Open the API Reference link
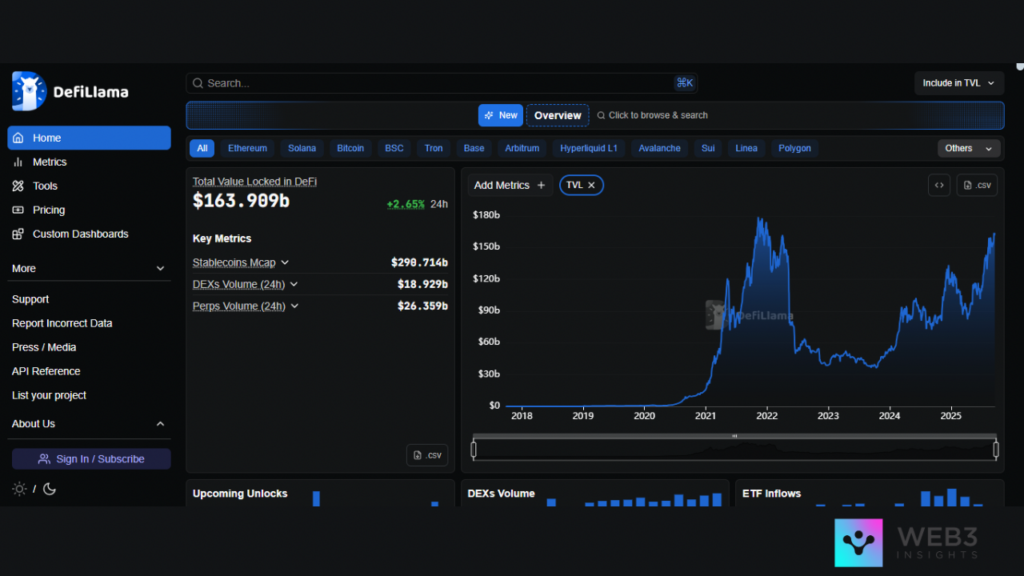The width and height of the screenshot is (1024, 576). coord(46,371)
